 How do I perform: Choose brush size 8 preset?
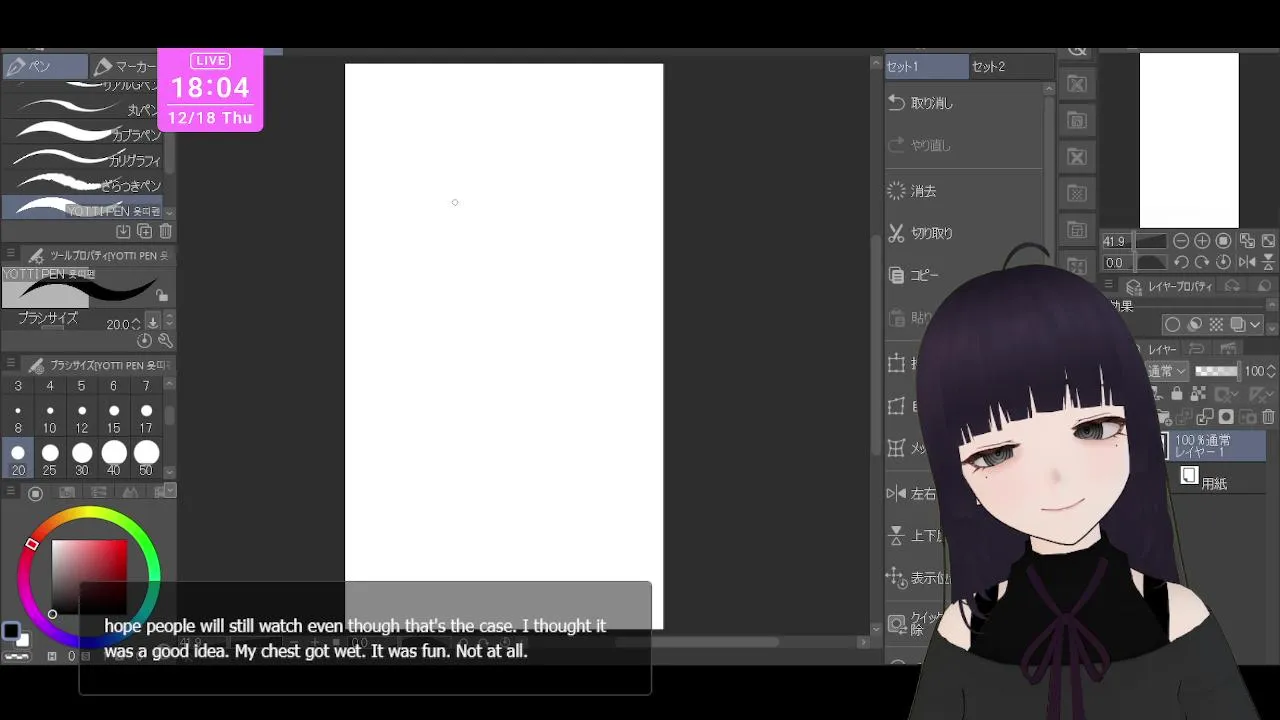coord(18,418)
